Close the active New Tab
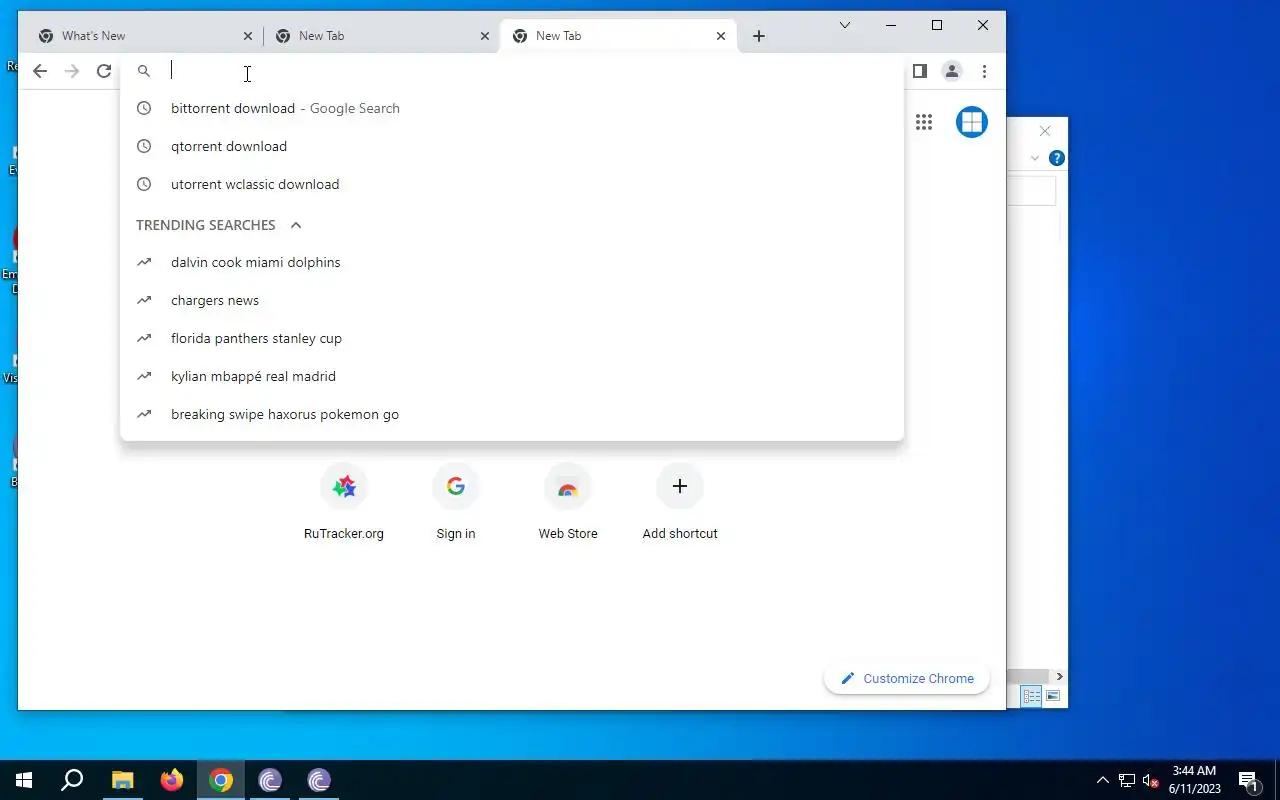This screenshot has width=1280, height=800. pos(721,36)
